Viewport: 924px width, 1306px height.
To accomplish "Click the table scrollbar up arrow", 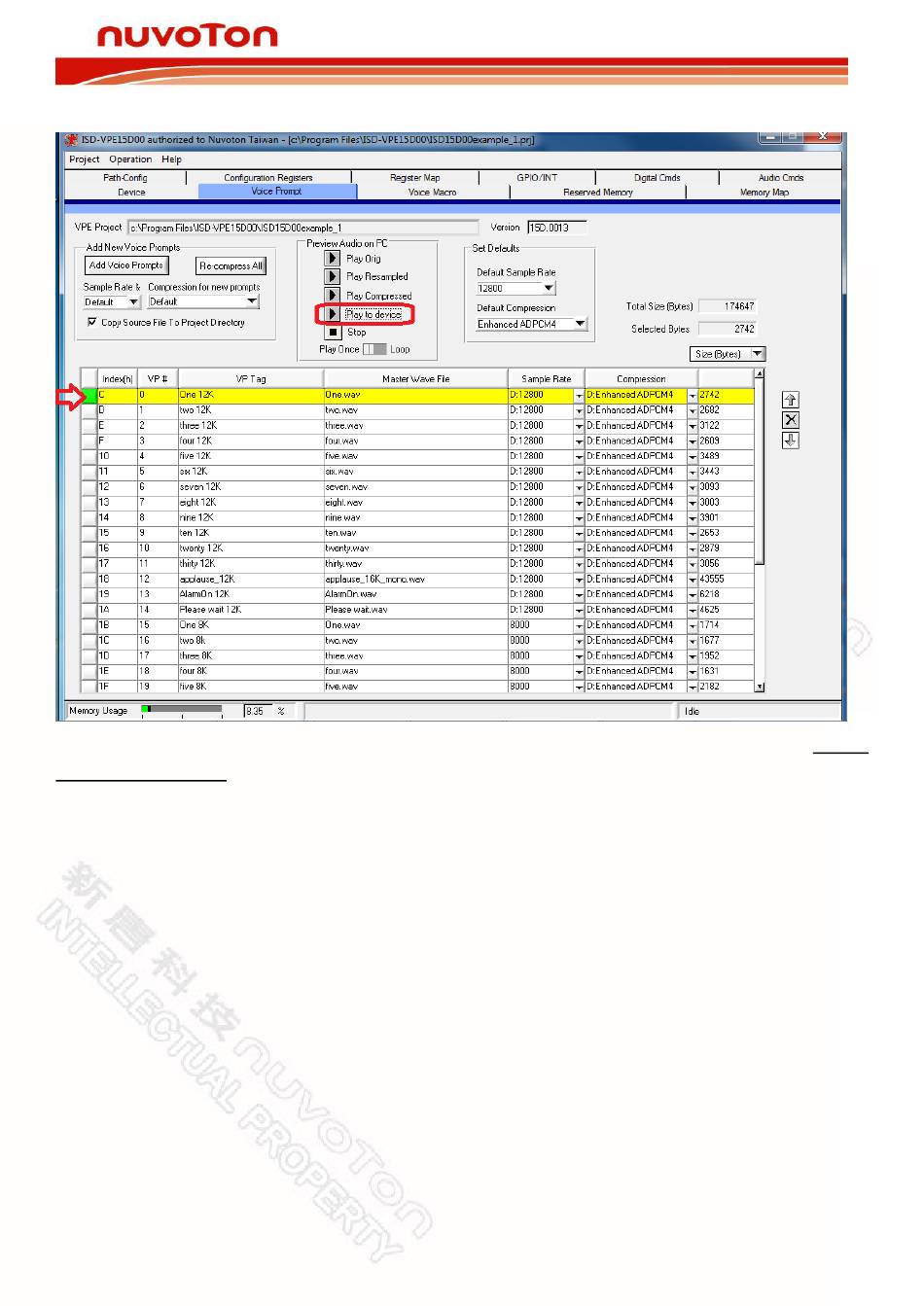I will [760, 373].
